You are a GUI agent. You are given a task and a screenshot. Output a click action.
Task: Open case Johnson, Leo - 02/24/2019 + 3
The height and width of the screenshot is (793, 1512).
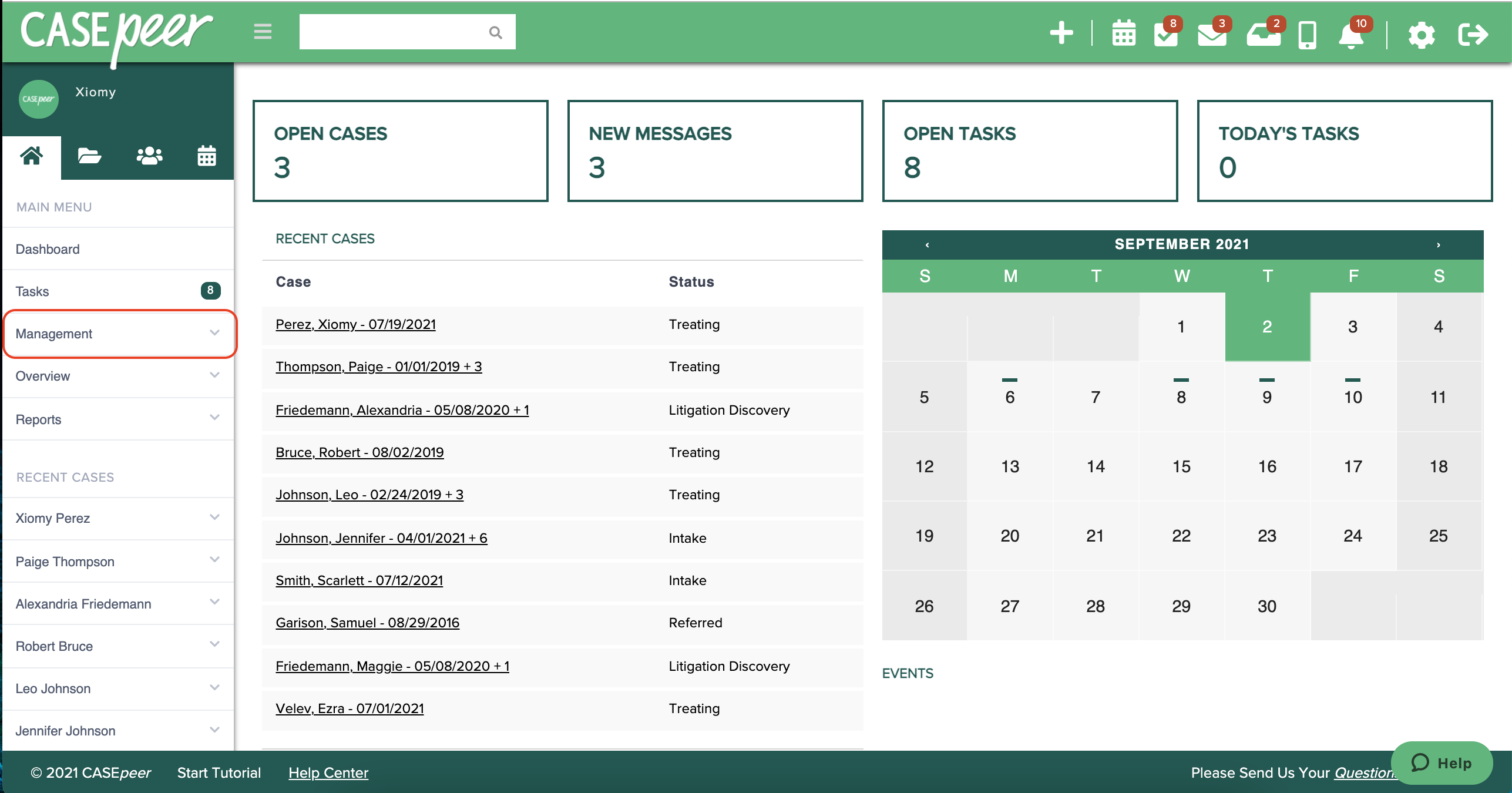pos(369,495)
